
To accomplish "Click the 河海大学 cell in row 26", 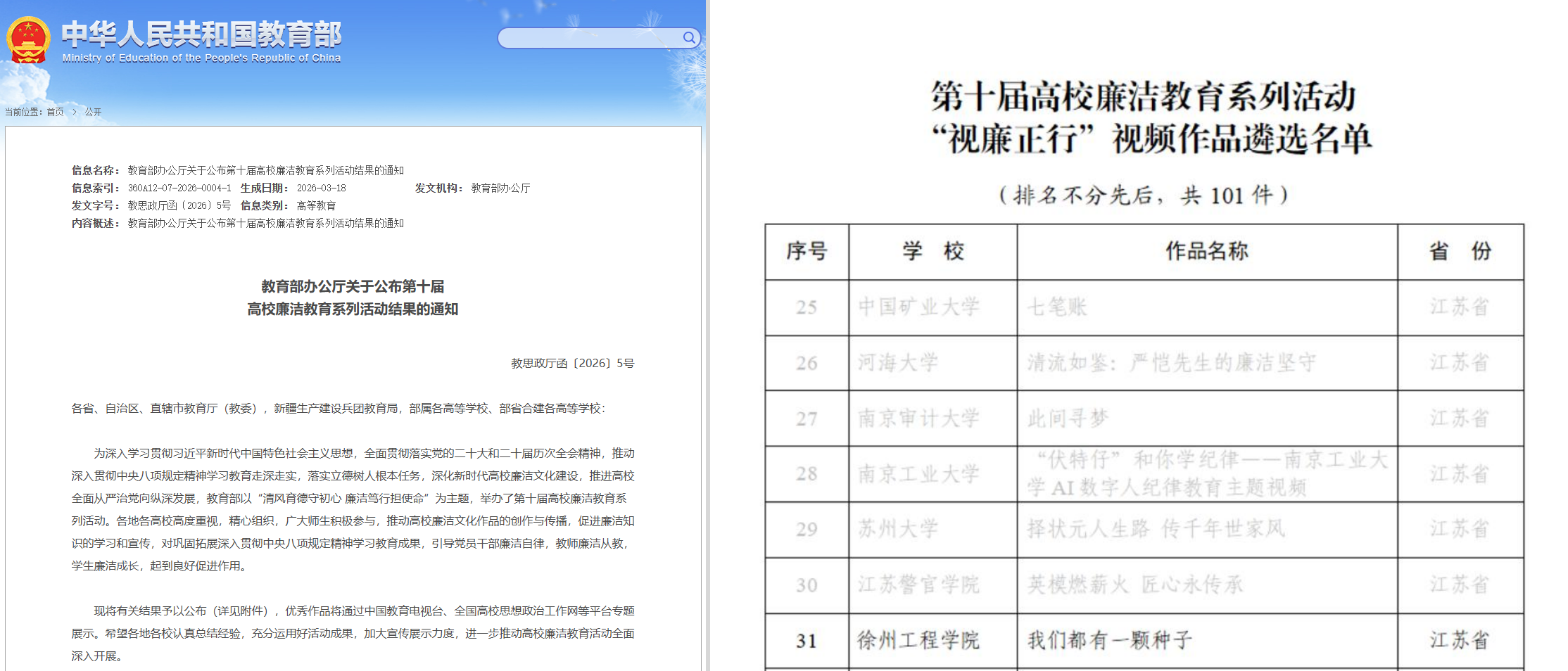I will pos(898,363).
